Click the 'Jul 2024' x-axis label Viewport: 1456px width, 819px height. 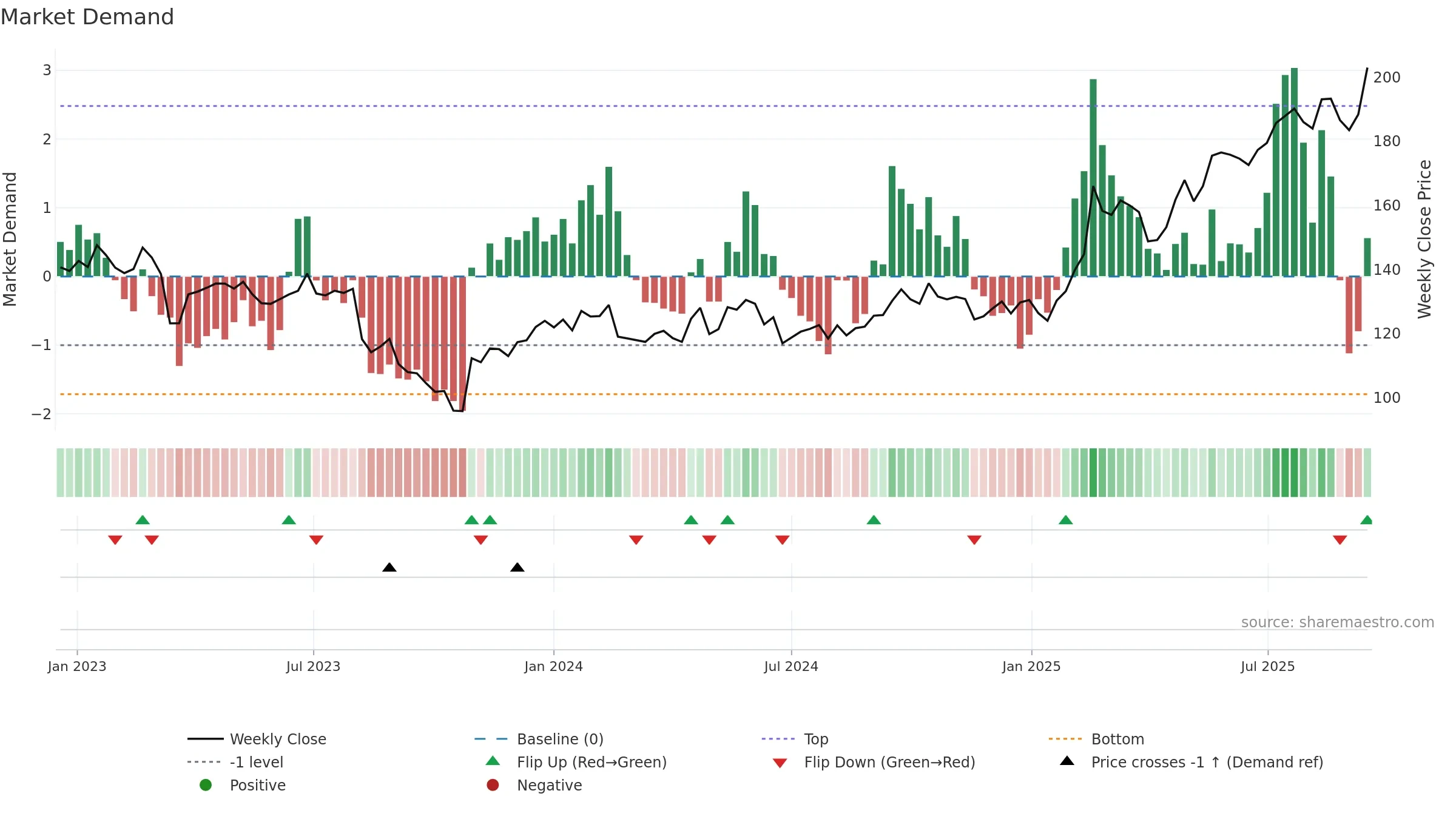(x=791, y=666)
